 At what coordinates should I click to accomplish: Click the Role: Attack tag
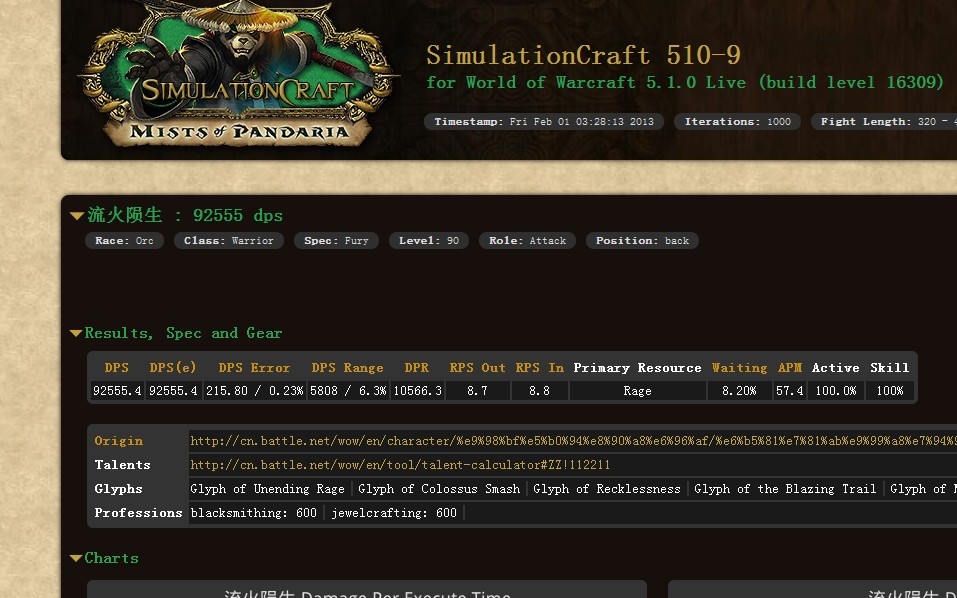coord(527,240)
